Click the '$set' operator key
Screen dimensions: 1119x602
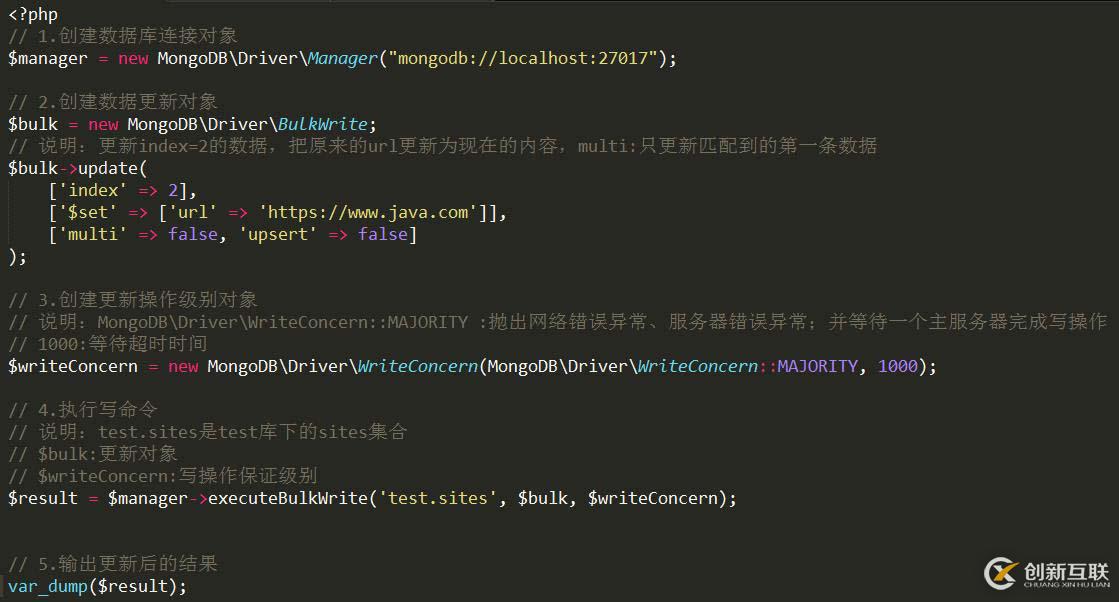pos(88,213)
